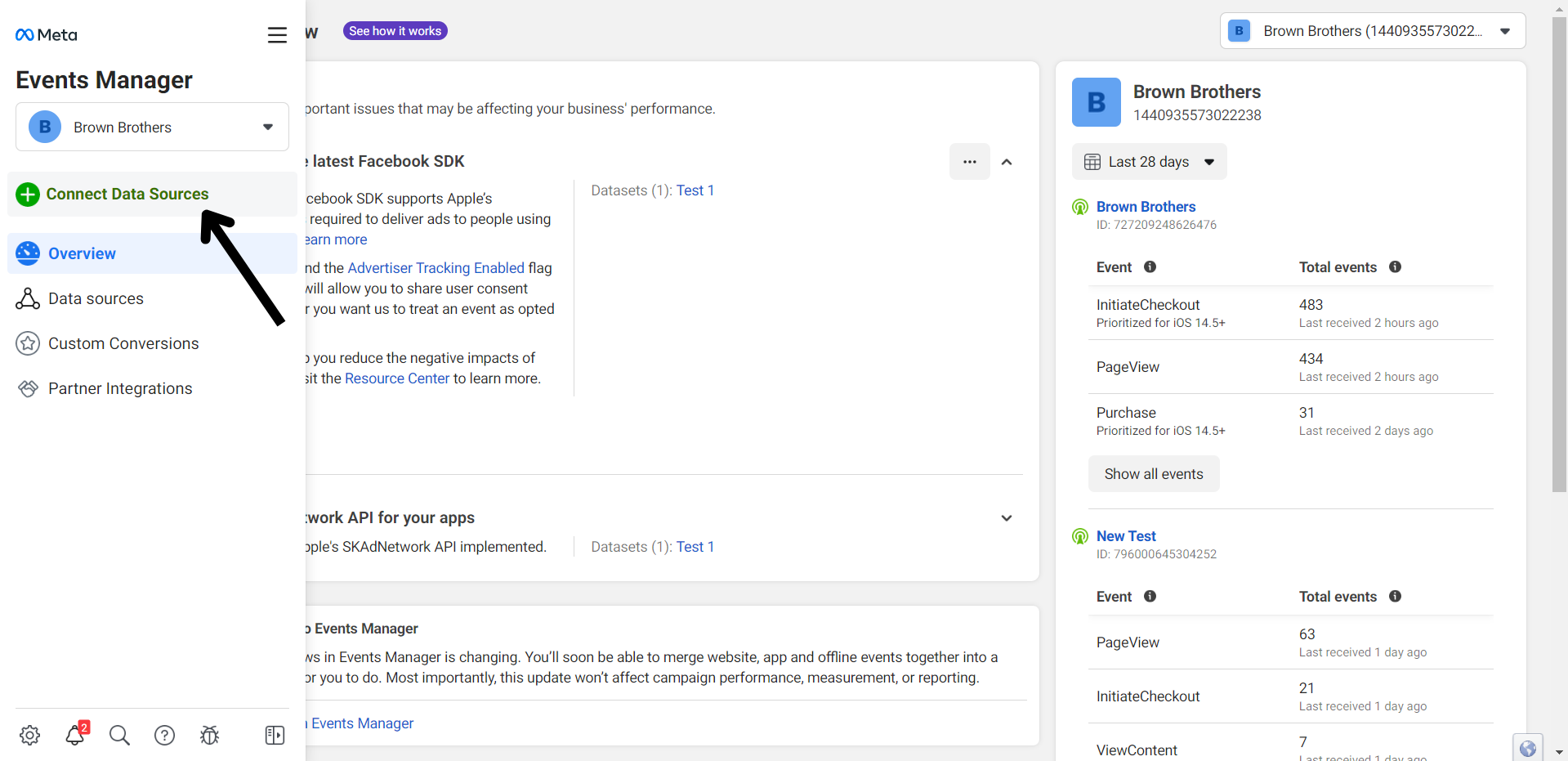Click the Show all events button
1568x761 pixels.
pos(1154,474)
